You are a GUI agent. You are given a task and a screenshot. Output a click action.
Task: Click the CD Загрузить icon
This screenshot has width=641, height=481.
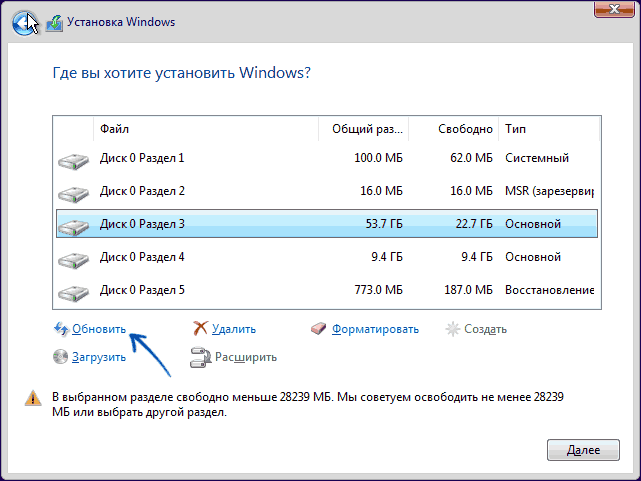(x=61, y=357)
